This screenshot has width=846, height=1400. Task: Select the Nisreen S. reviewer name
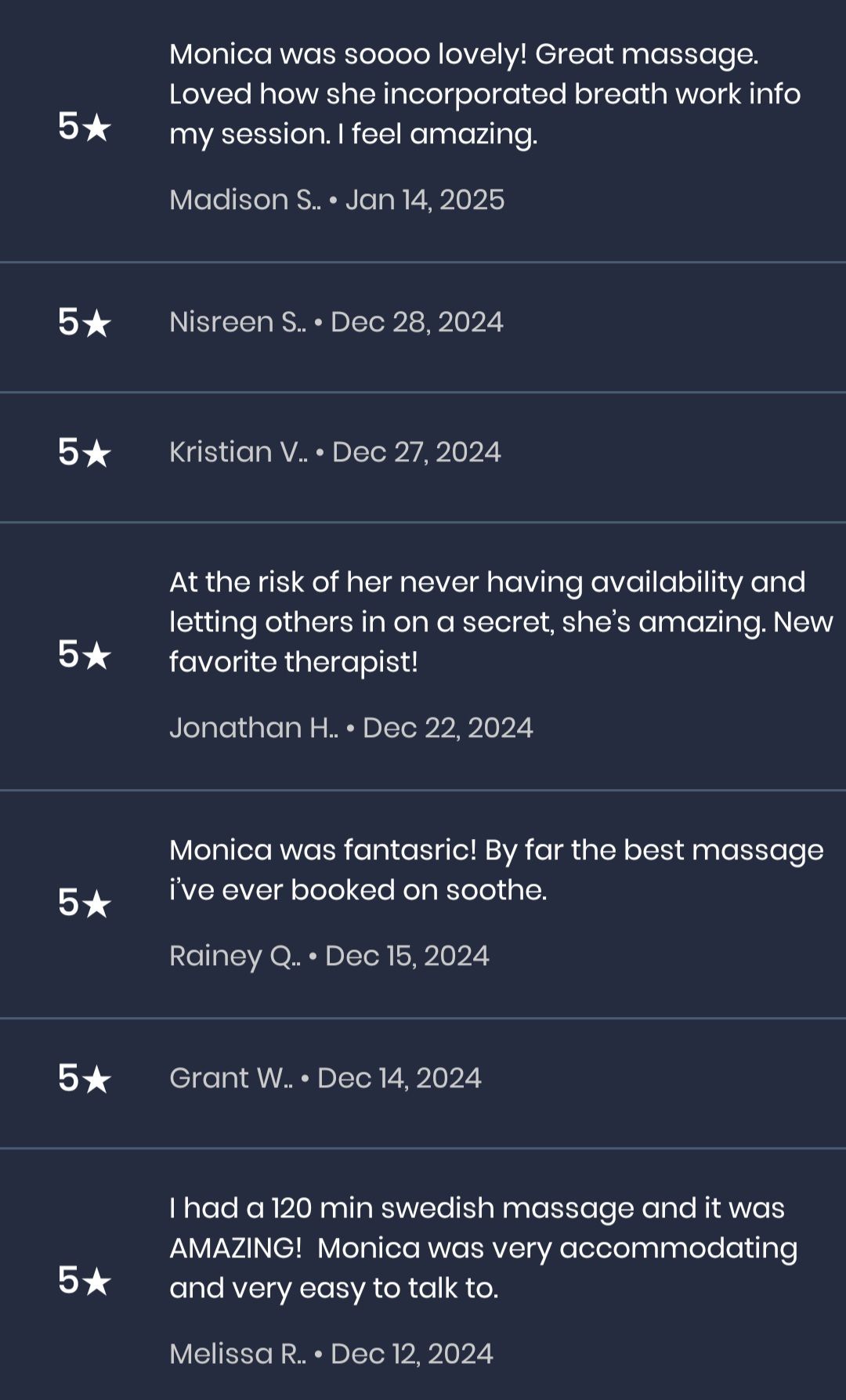[x=237, y=323]
